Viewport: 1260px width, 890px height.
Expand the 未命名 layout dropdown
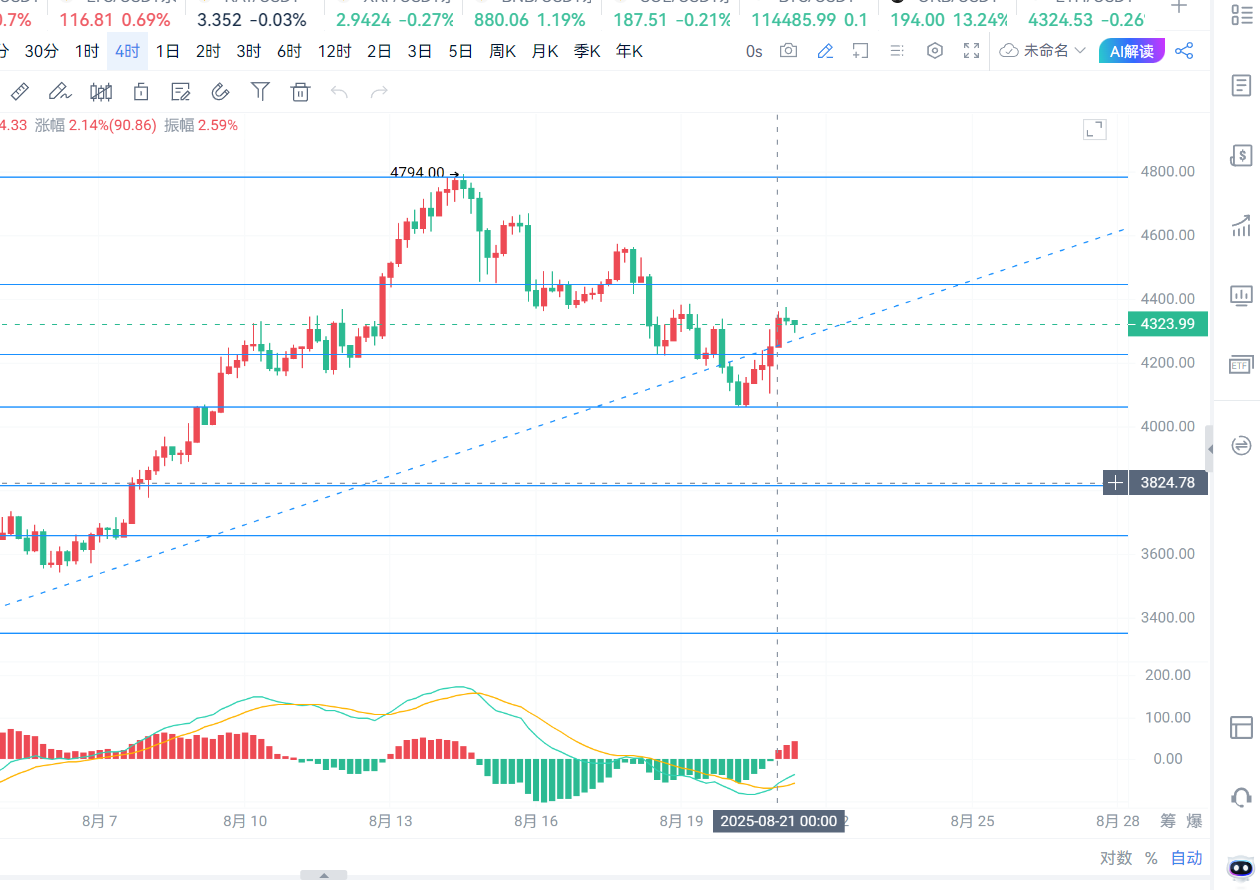pos(1043,51)
